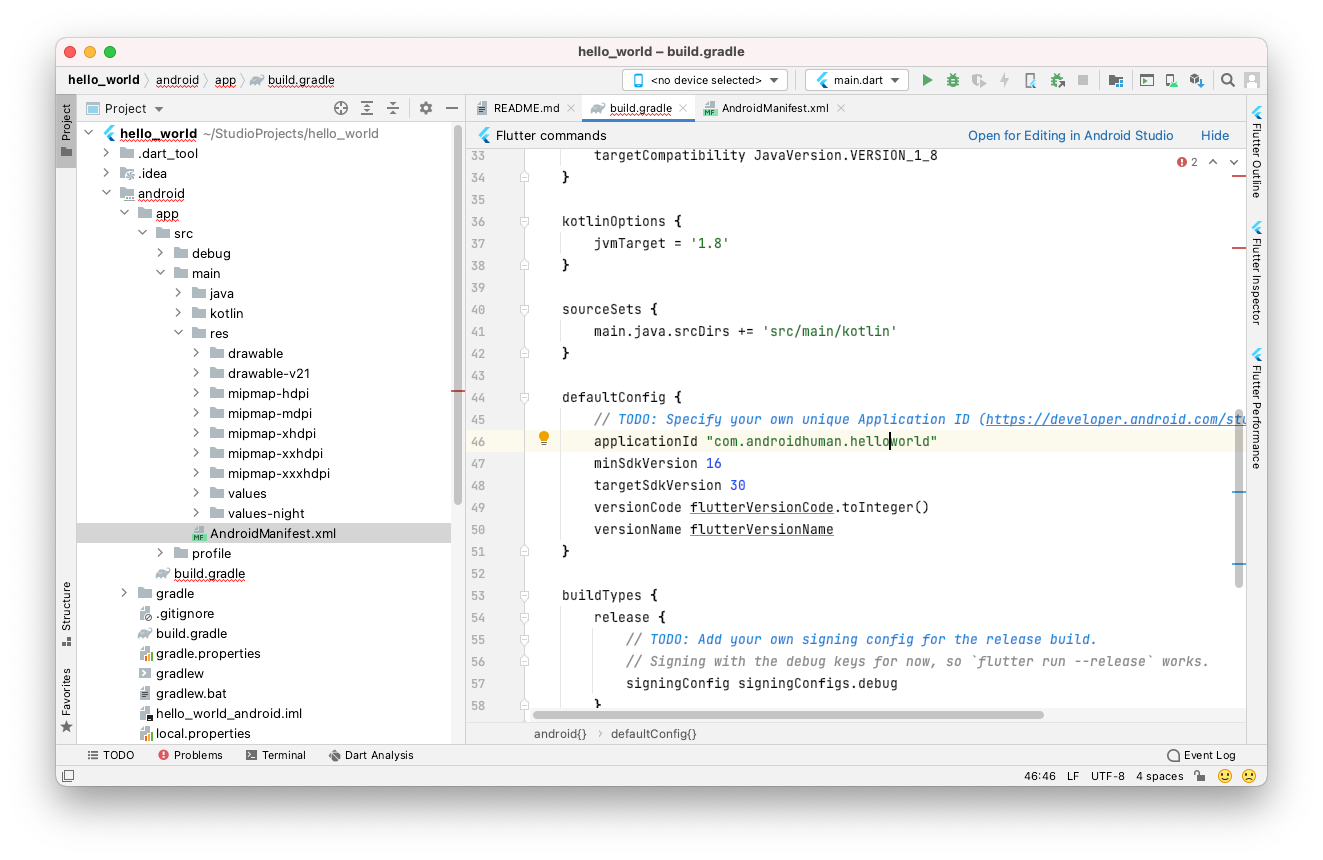Start debugging with the green bug icon

[953, 80]
